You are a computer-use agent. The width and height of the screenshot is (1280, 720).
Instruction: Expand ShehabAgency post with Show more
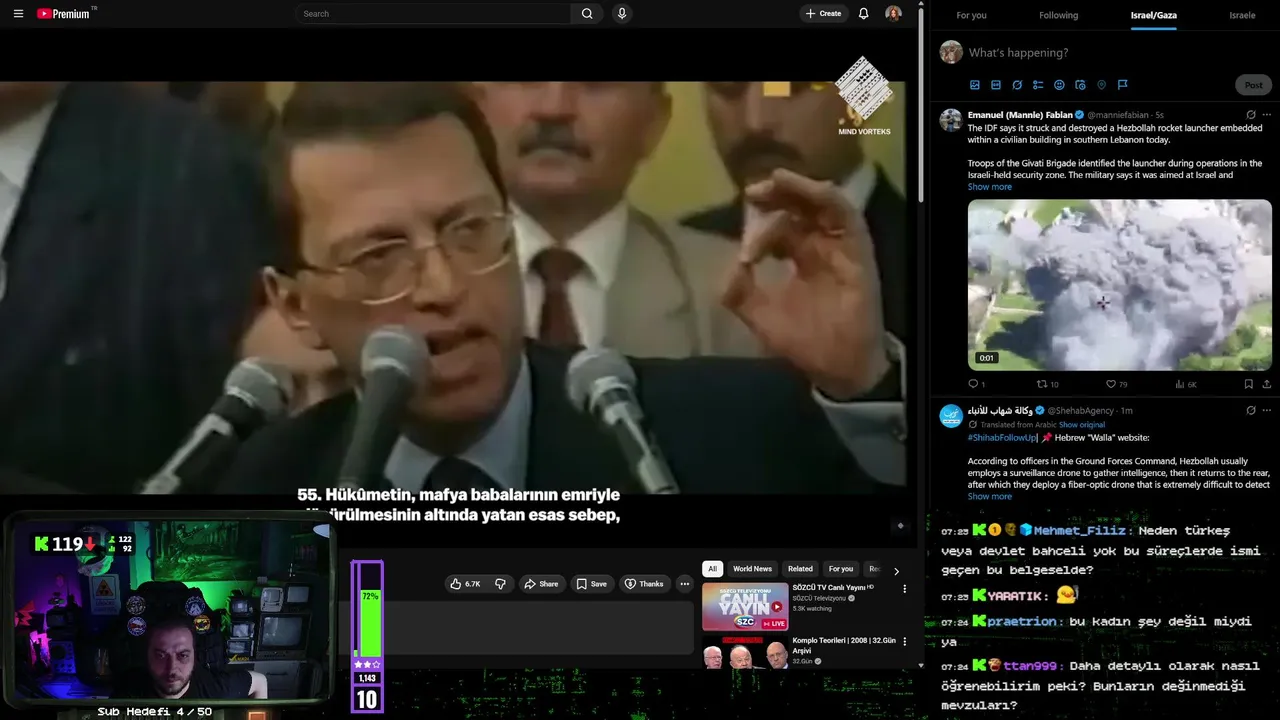click(989, 496)
